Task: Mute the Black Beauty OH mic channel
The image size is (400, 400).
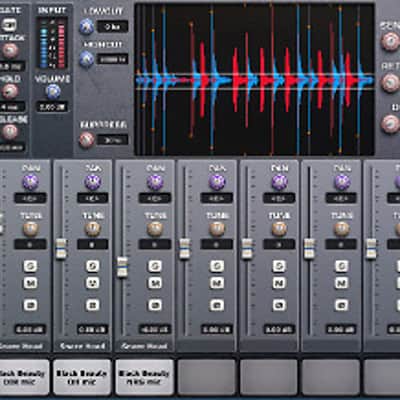Action: (92, 283)
